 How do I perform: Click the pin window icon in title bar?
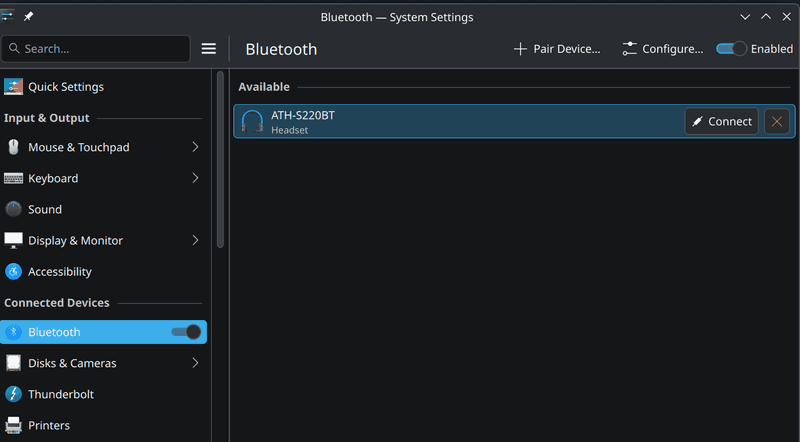coord(28,16)
